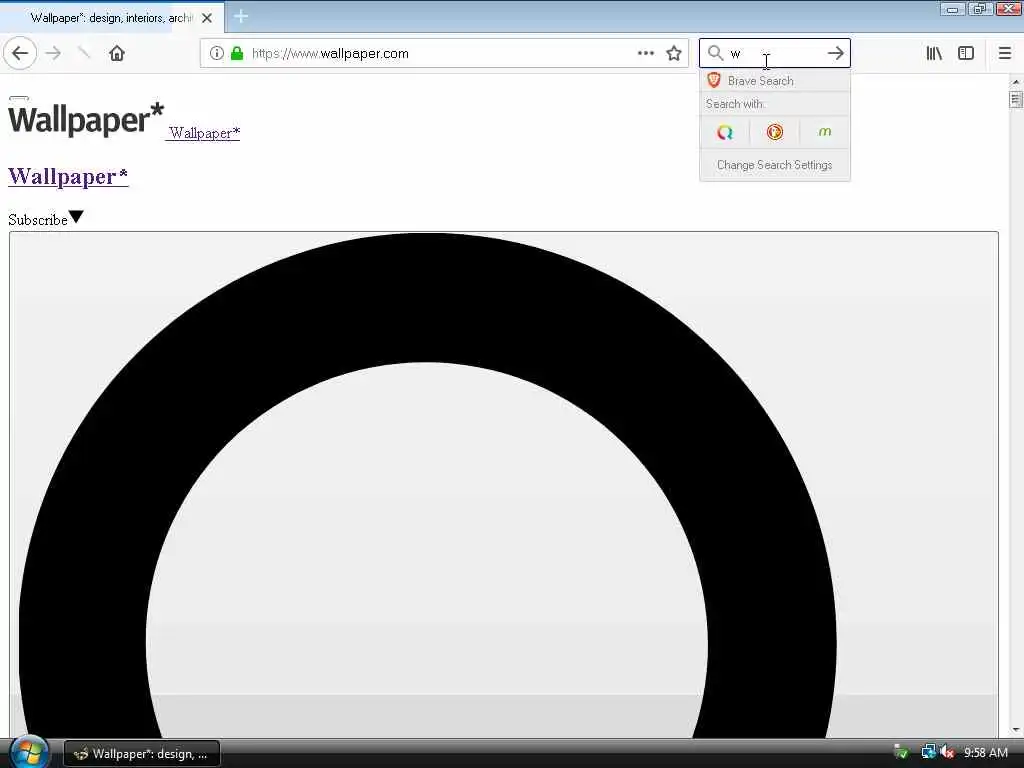Click inside the search input field
The width and height of the screenshot is (1024, 768).
[x=774, y=54]
